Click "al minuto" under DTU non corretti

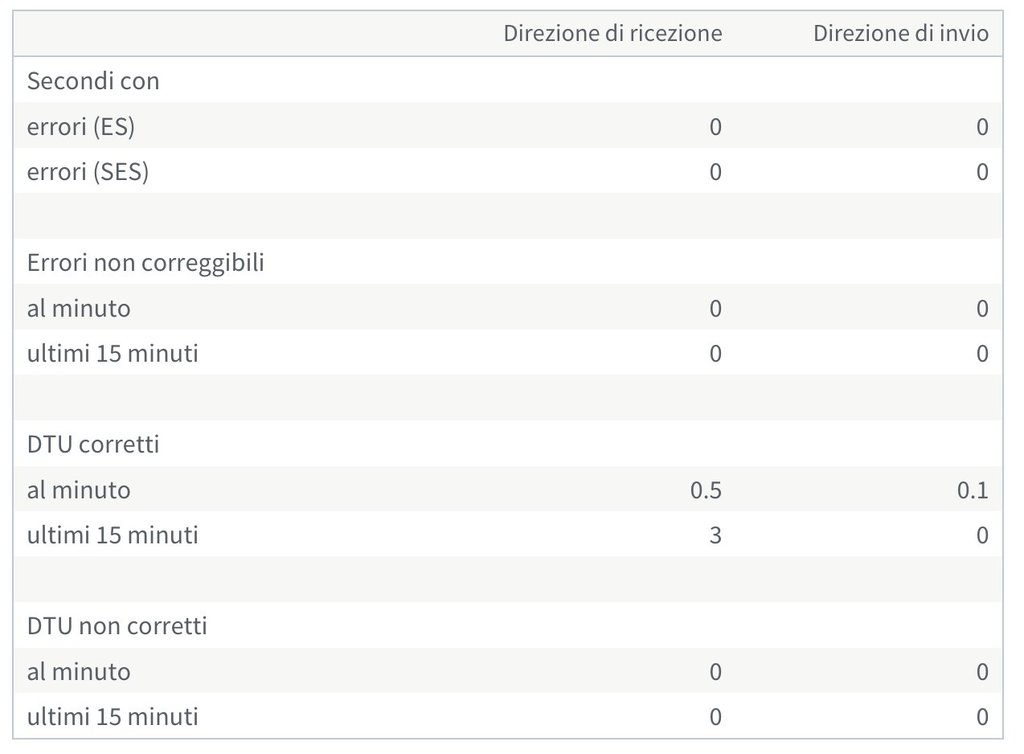pyautogui.click(x=79, y=671)
